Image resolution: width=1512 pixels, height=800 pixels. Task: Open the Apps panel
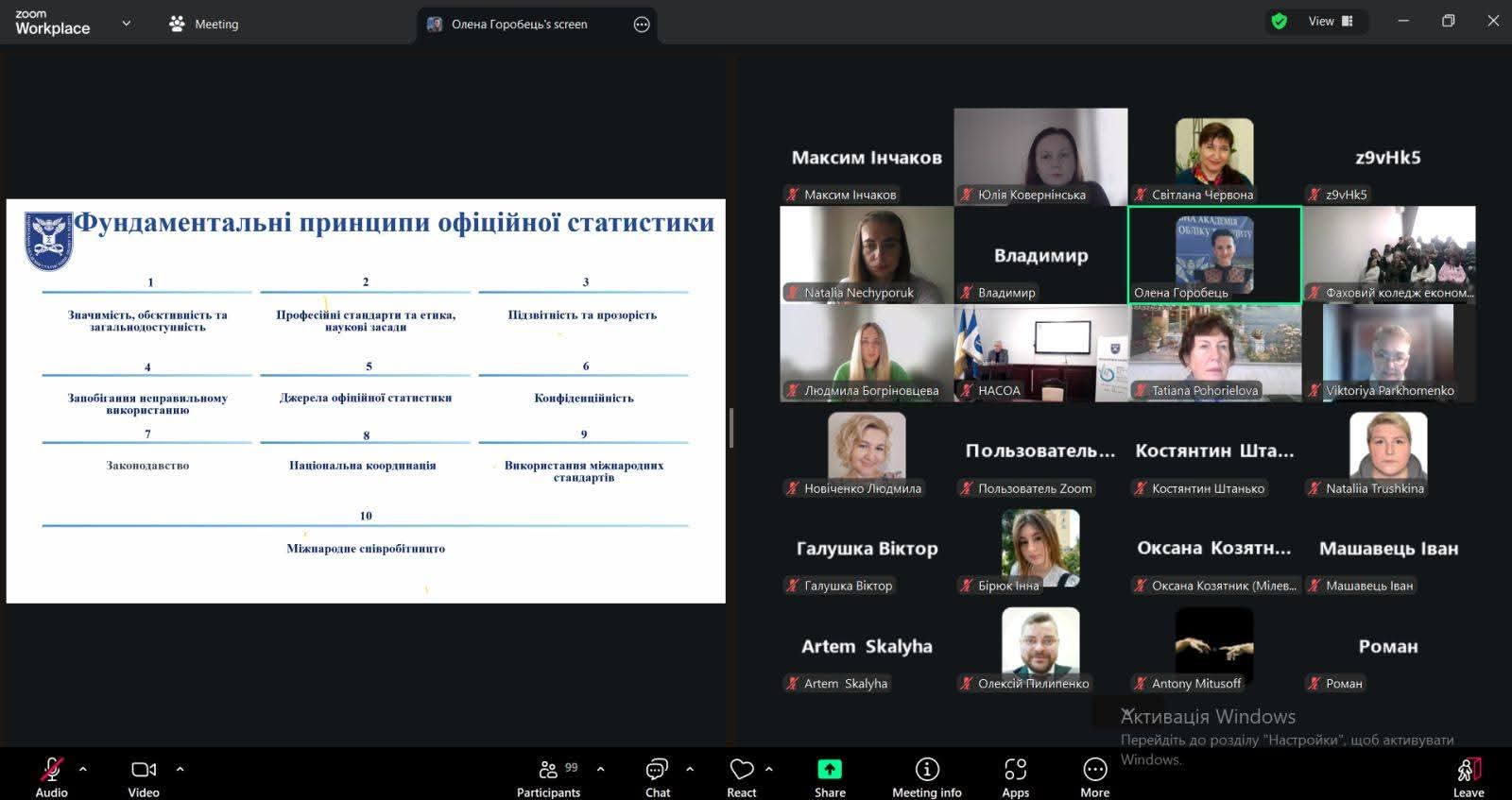point(1015,777)
